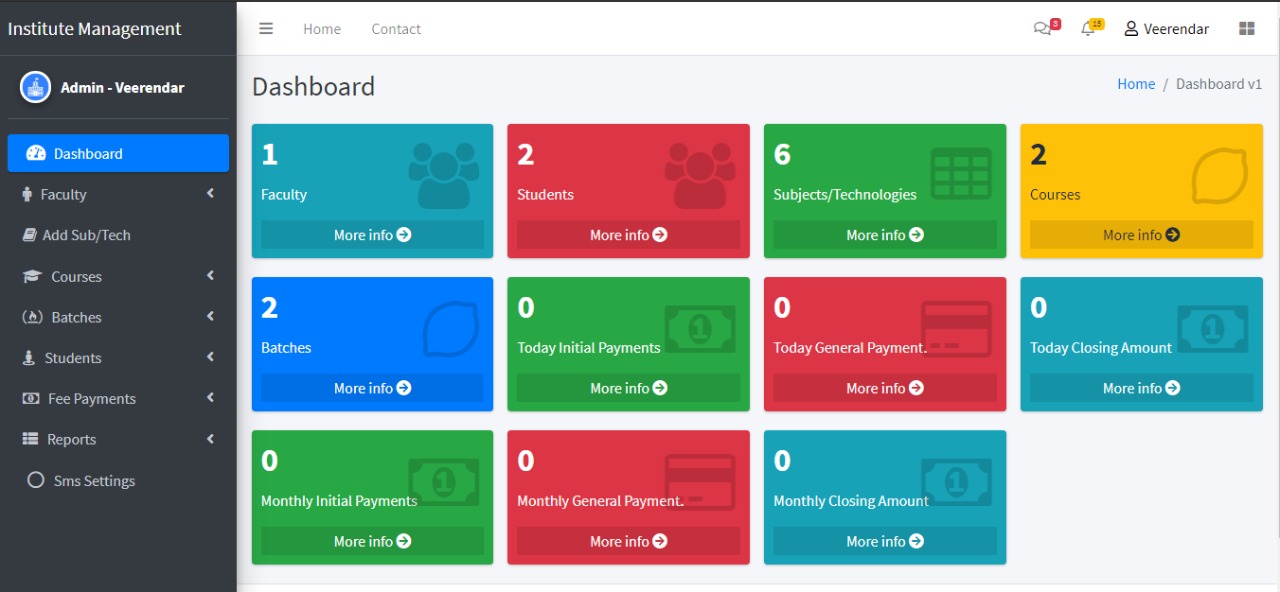1280x592 pixels.
Task: Click credit card icon on Today General Payment
Action: pyautogui.click(x=956, y=328)
